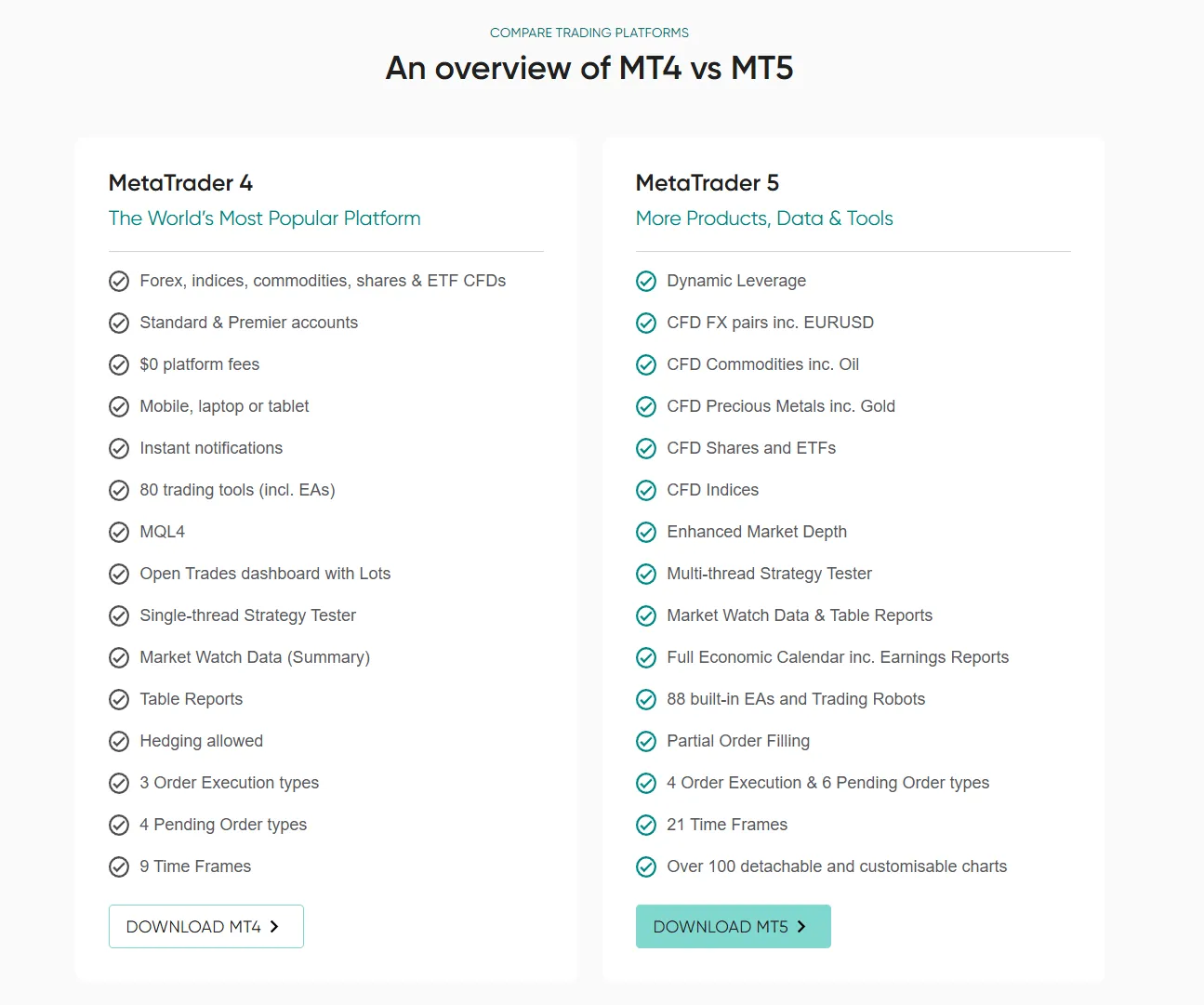The height and width of the screenshot is (1005, 1204).
Task: Click checkmark icon beside Enhanced Market Depth
Action: 646,532
